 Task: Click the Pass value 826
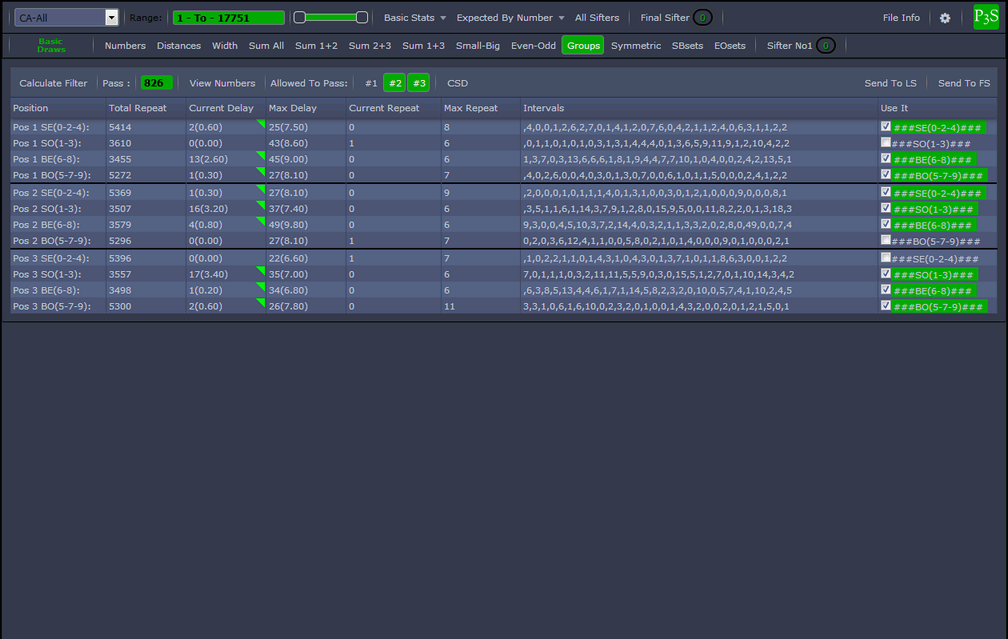tap(156, 83)
